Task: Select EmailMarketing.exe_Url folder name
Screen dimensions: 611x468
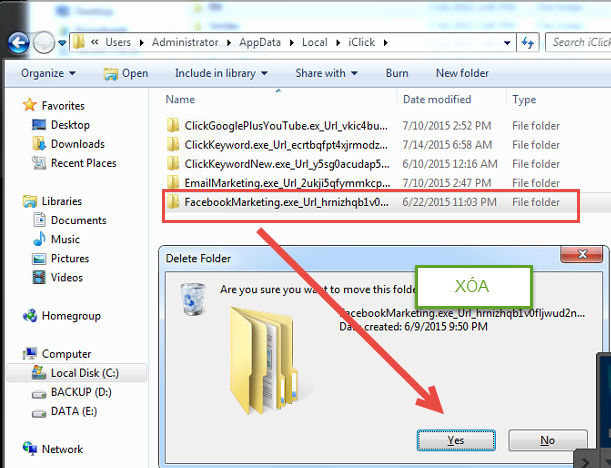Action: click(x=287, y=183)
